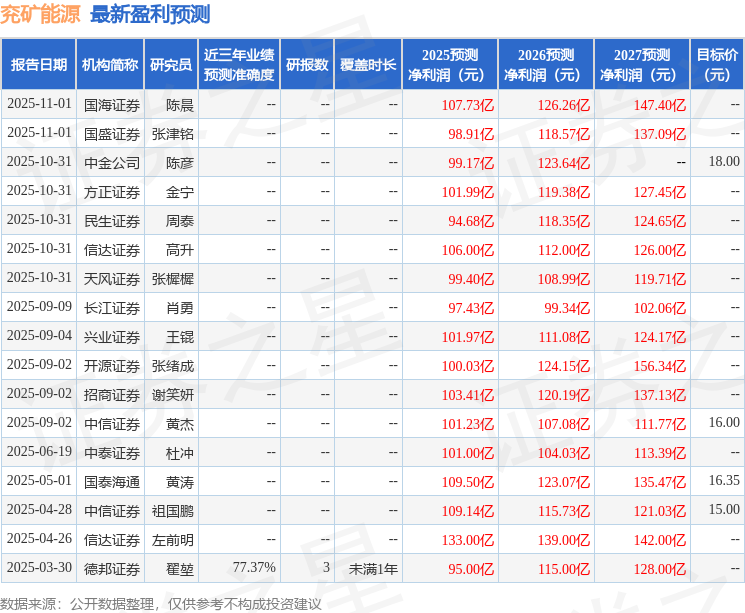Click the 133.00亿 profit forecast
Screen dimensions: 745x613
pyautogui.click(x=468, y=540)
